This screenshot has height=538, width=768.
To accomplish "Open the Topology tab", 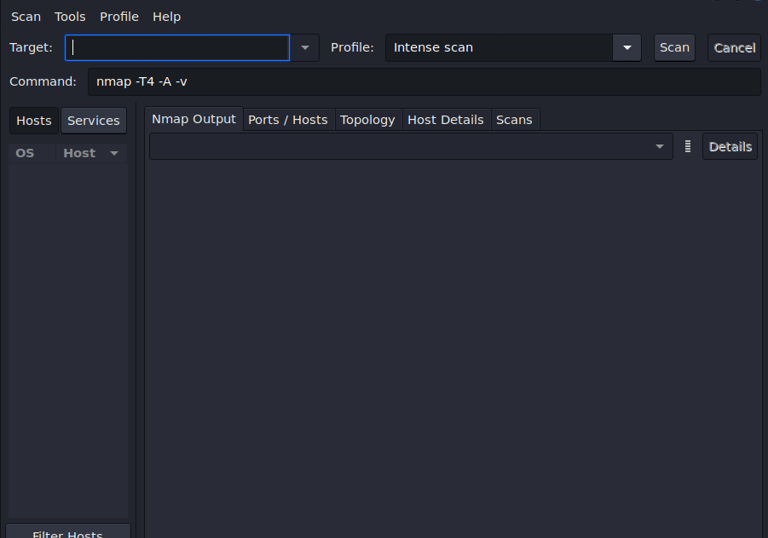I will (x=367, y=120).
